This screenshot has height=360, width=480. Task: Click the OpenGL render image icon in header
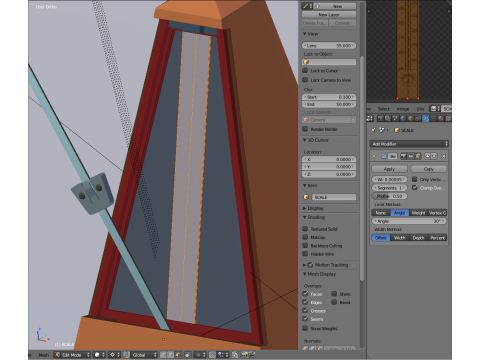pos(245,355)
